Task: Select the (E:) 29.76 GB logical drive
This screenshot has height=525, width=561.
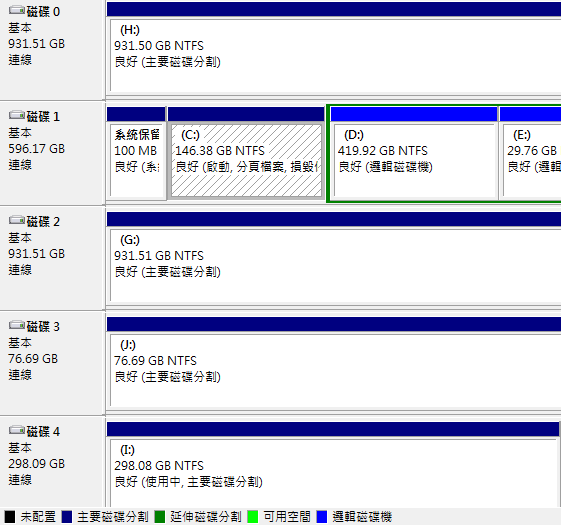Action: click(x=530, y=160)
